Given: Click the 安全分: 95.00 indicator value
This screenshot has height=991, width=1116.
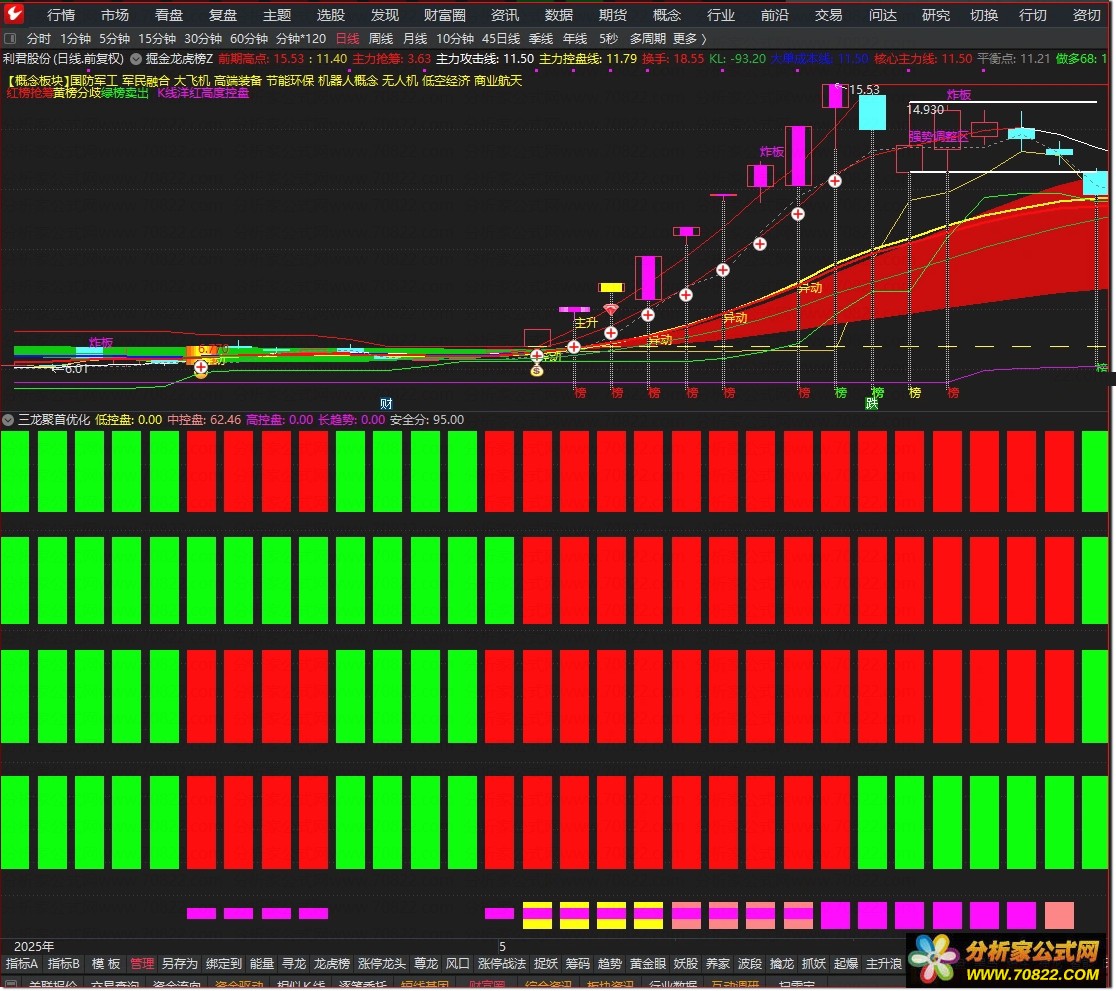Looking at the screenshot, I should tap(427, 420).
